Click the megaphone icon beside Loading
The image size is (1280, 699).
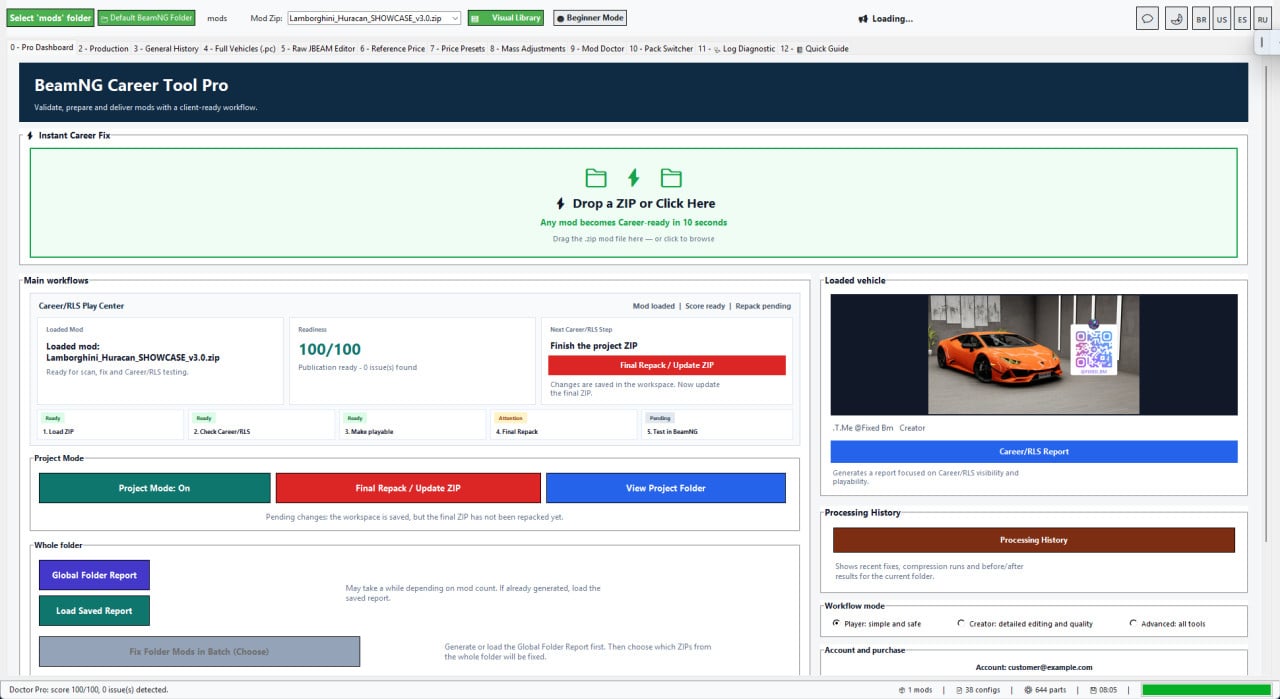tap(864, 18)
